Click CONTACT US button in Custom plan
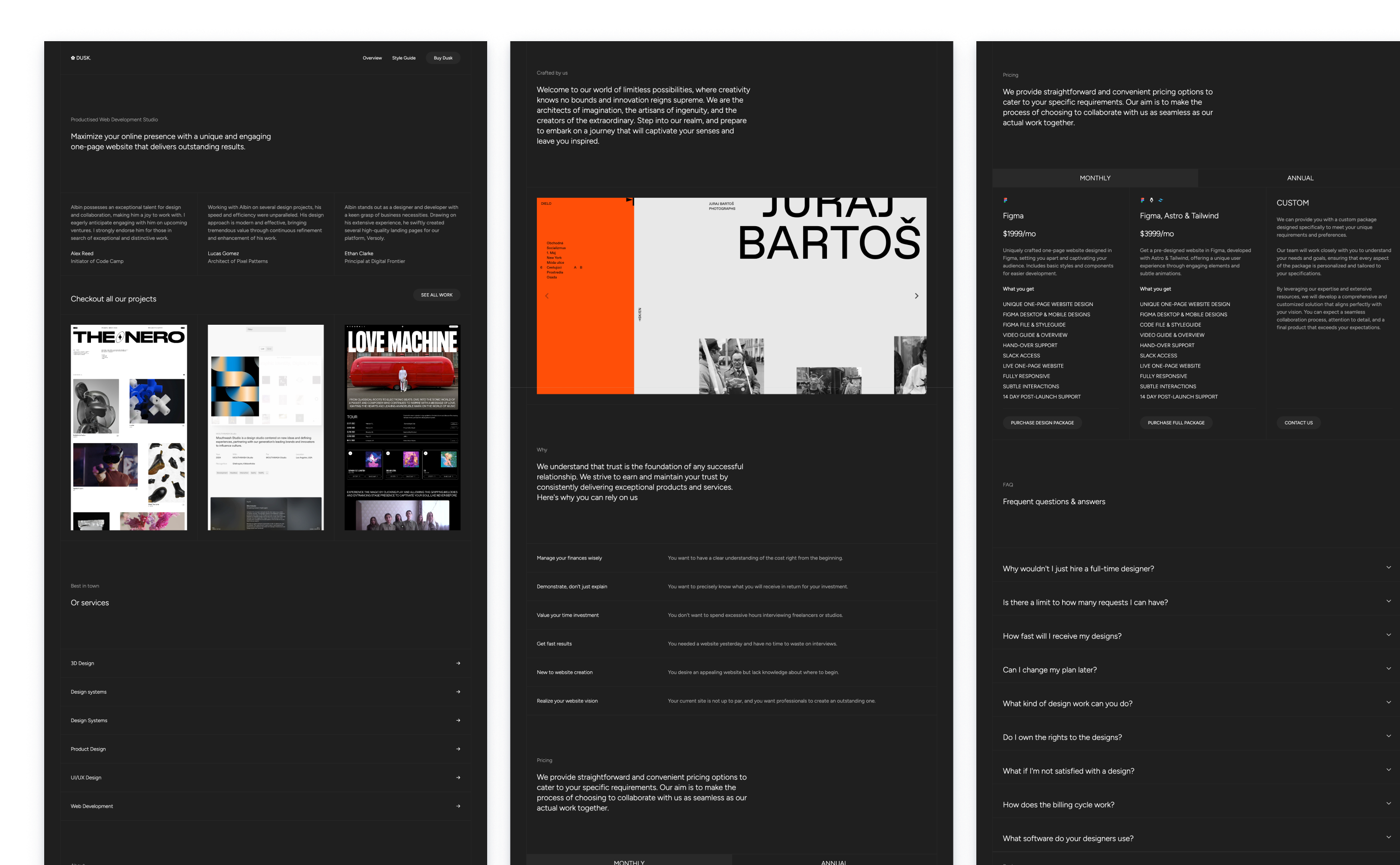Viewport: 1400px width, 865px height. coord(1298,421)
